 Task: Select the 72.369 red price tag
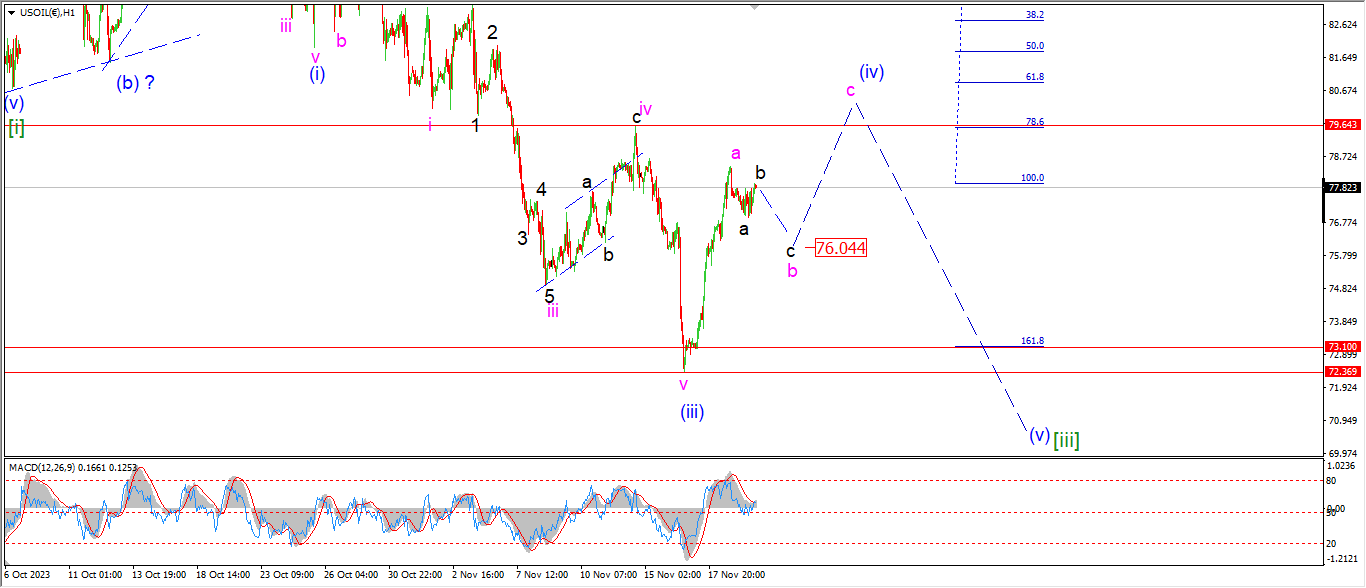pyautogui.click(x=1340, y=372)
